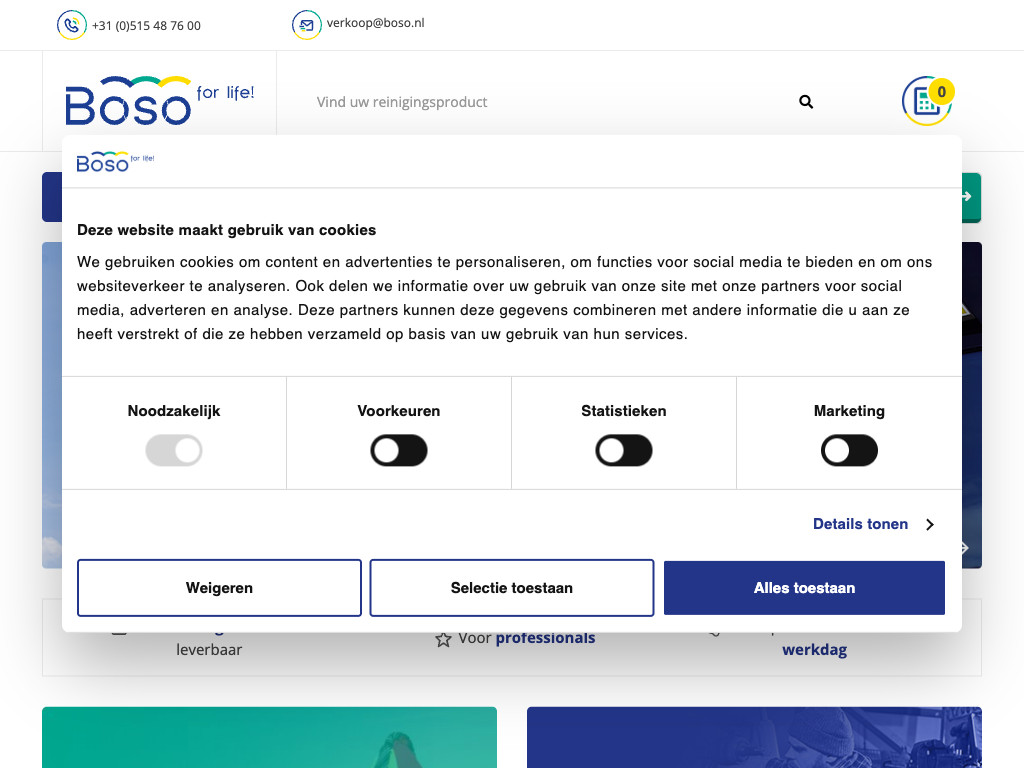Click the +31 (0)515 48 76 00 phone number
This screenshot has width=1024, height=768.
[146, 26]
